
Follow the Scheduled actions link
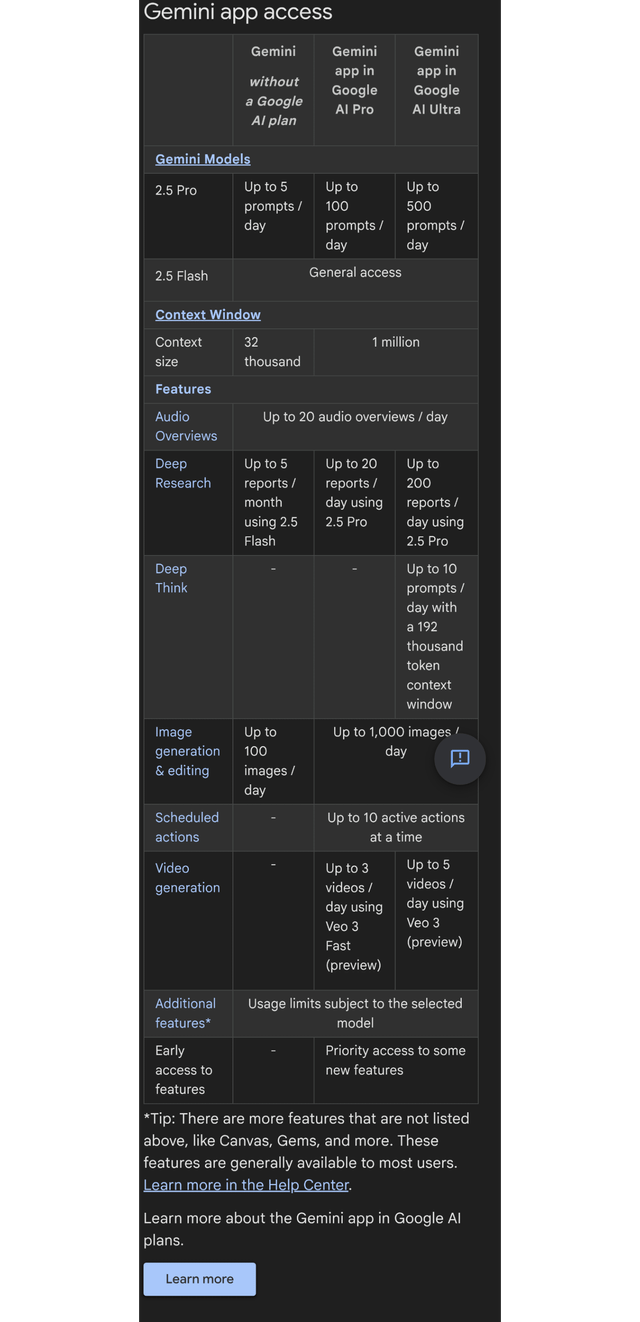[186, 827]
